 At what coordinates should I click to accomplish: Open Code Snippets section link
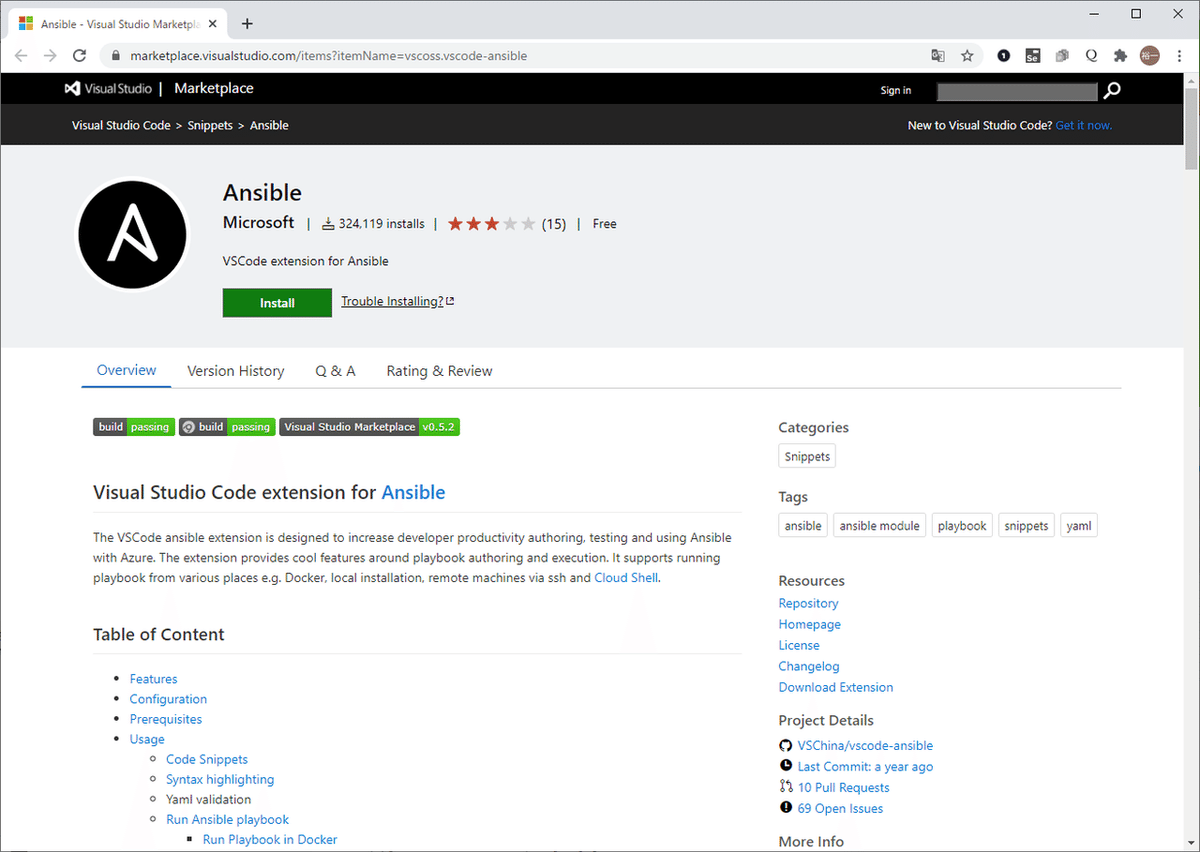pos(207,759)
